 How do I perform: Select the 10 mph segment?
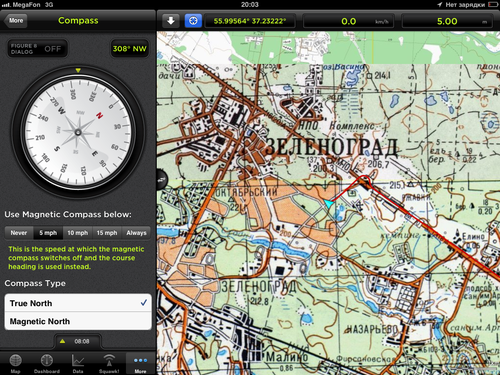(78, 233)
